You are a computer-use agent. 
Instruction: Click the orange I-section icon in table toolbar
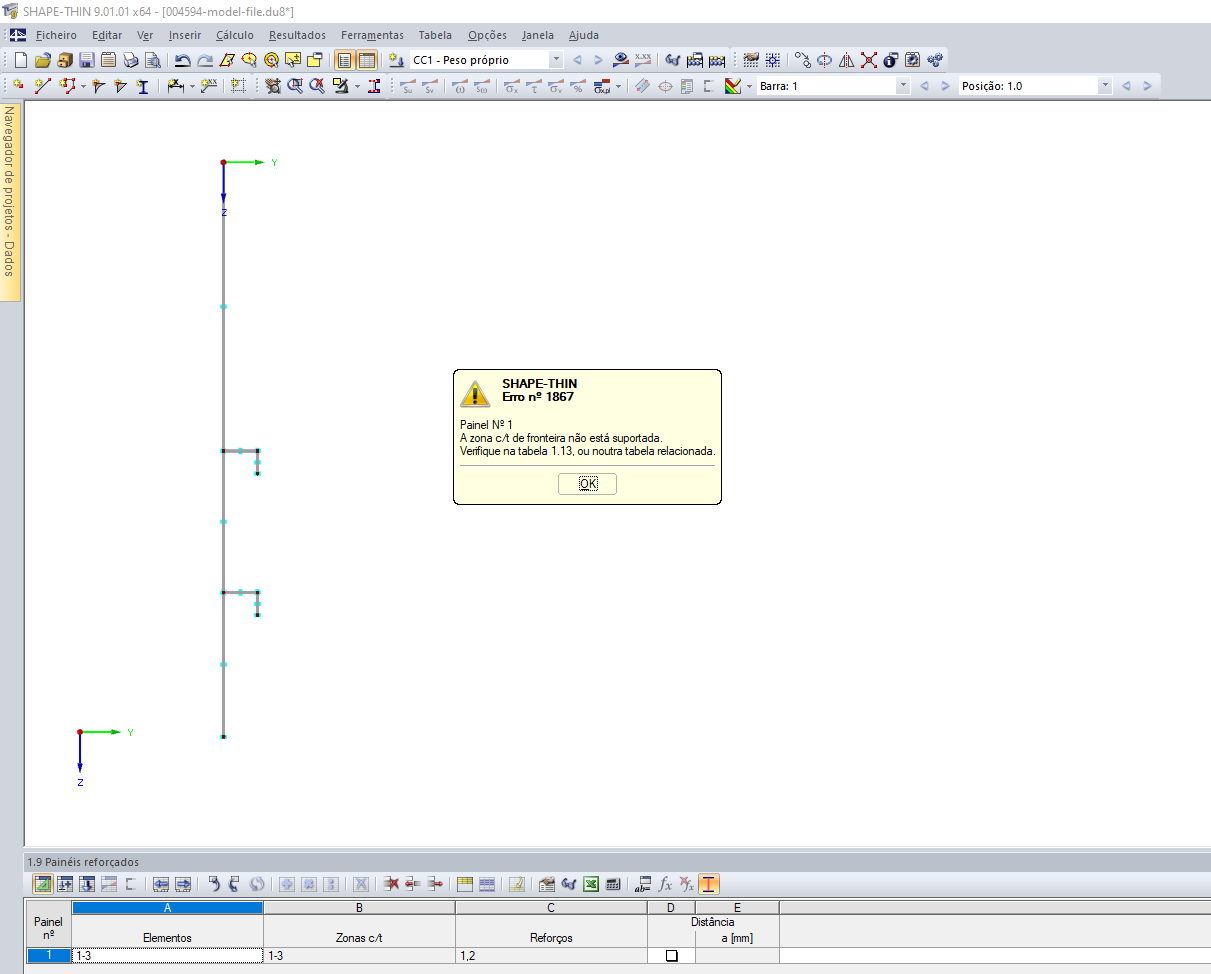click(709, 884)
